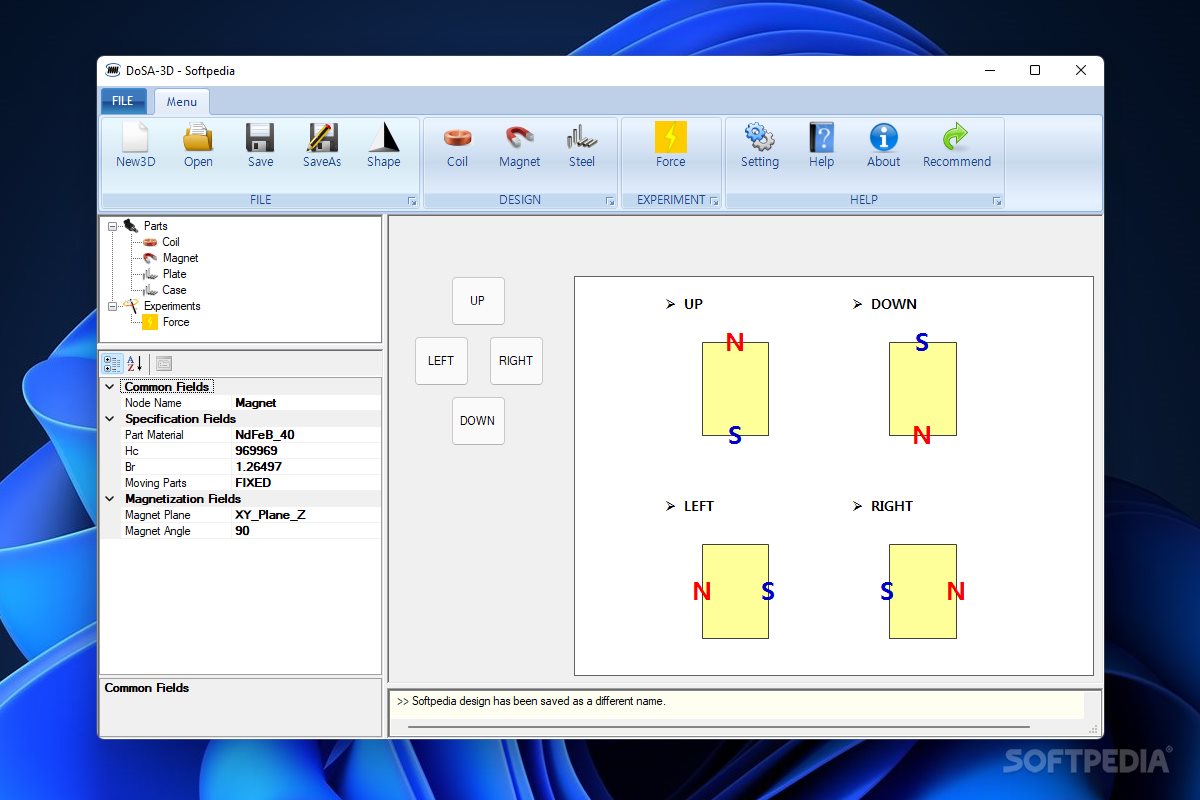Set magnet direction with UP button

click(x=478, y=301)
